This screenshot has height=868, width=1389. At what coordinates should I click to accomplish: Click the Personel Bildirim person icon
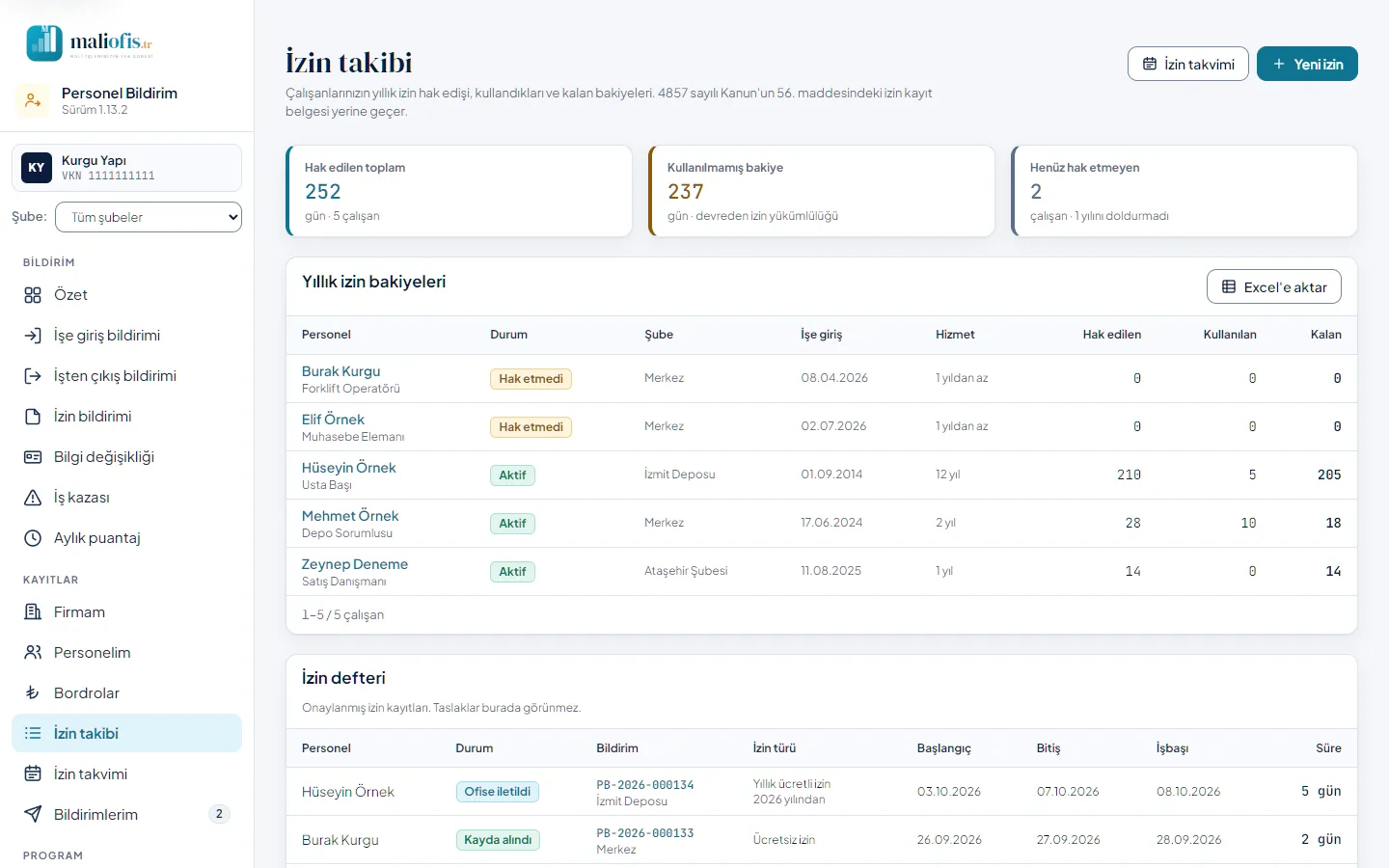(33, 100)
